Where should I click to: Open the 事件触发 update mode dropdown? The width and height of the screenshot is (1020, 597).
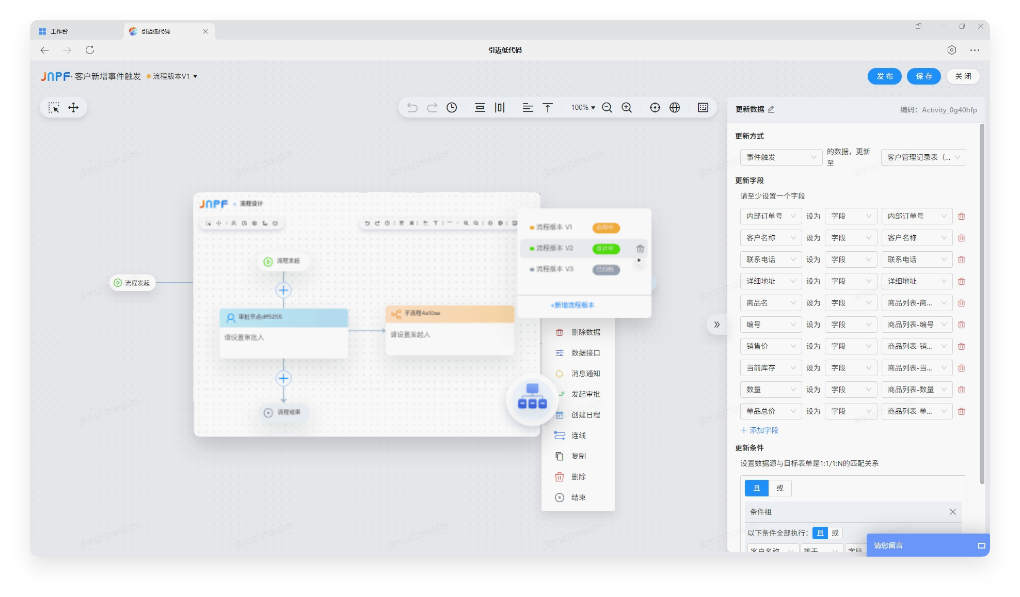point(781,157)
